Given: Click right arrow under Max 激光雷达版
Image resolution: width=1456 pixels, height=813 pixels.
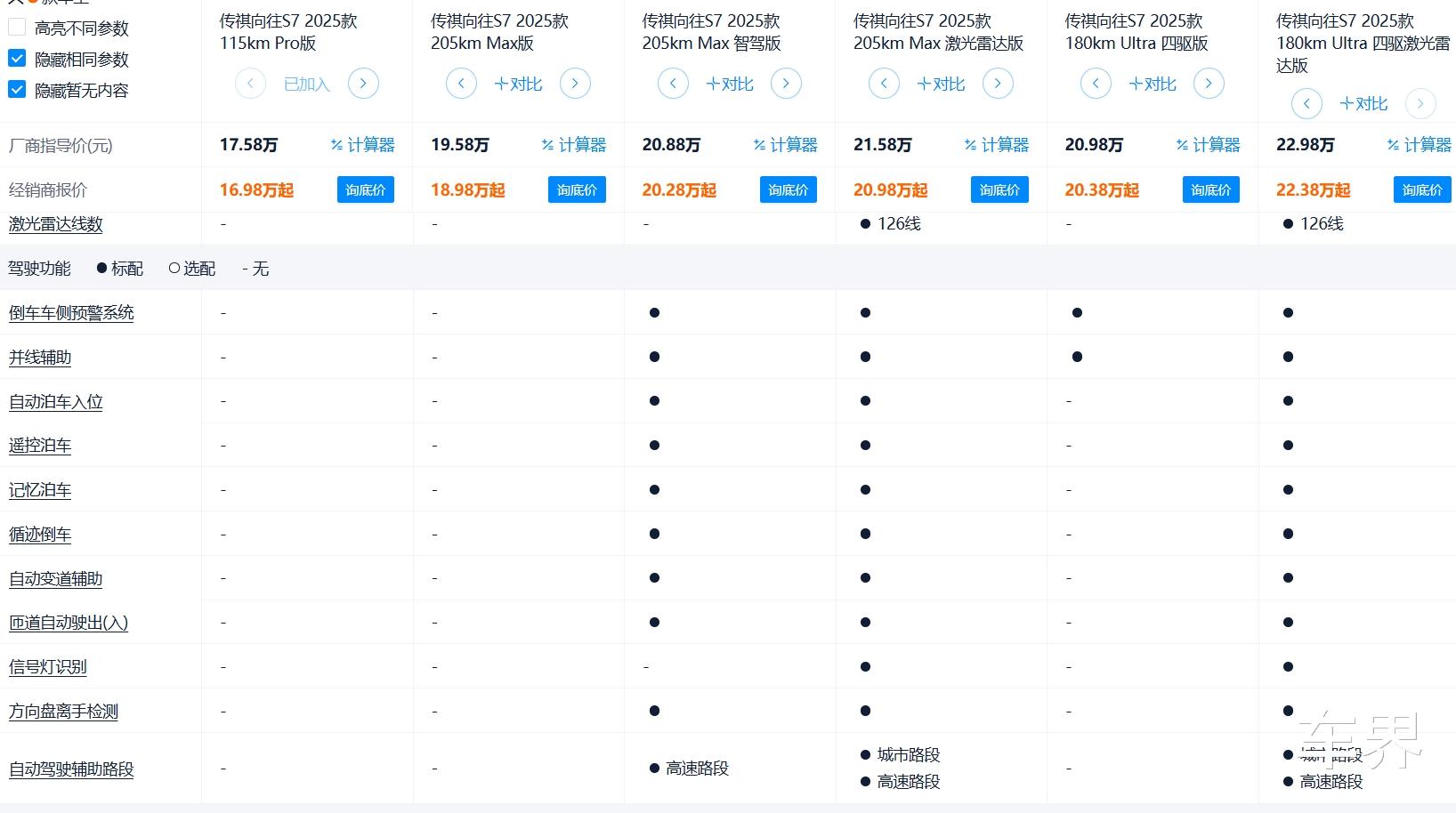Looking at the screenshot, I should 998,84.
